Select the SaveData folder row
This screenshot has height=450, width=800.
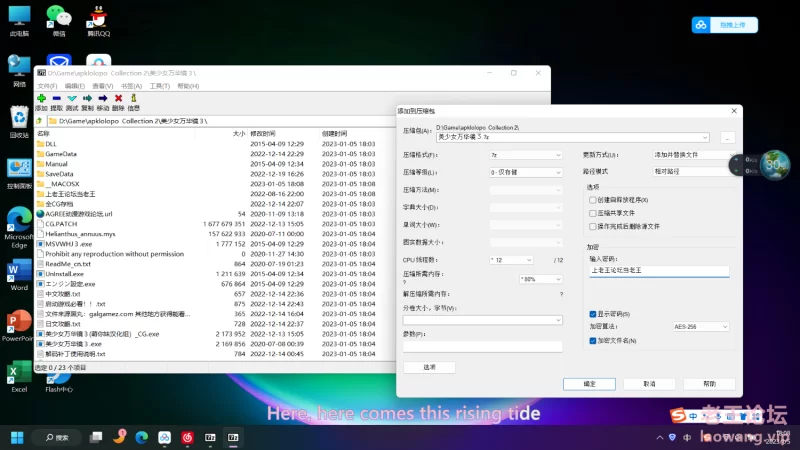tap(216, 174)
